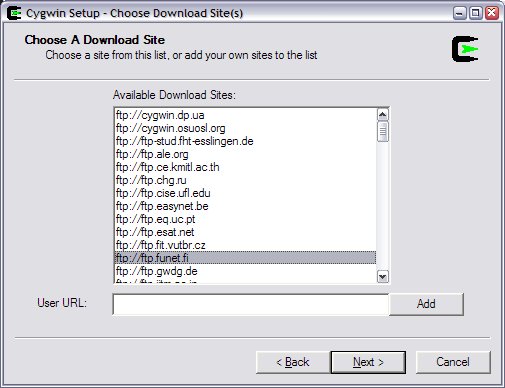Choose ftp://ftp.esat.net mirror
505x388 pixels.
coord(245,232)
